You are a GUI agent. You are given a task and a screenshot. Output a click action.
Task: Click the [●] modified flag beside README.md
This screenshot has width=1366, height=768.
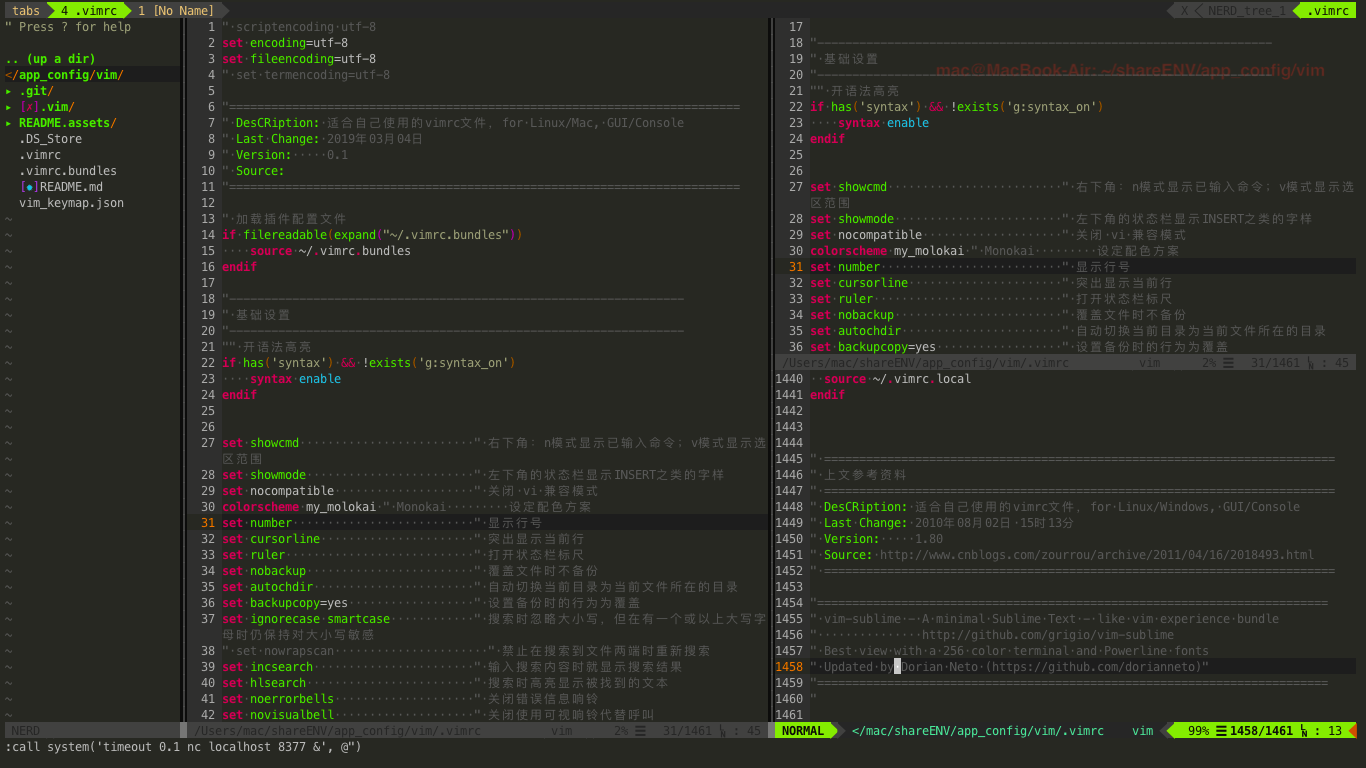[29, 187]
